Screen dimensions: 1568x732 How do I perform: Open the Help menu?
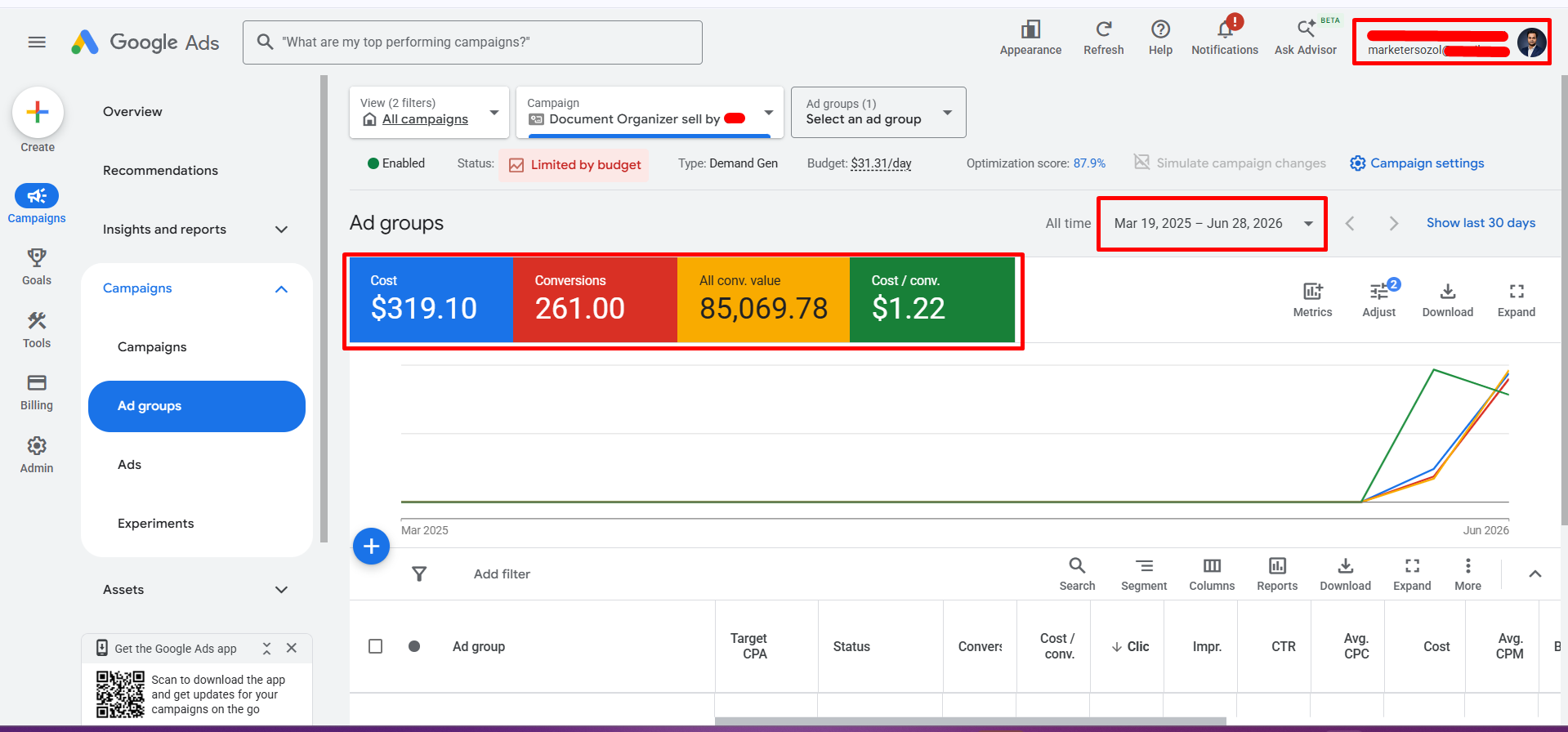[x=1160, y=38]
